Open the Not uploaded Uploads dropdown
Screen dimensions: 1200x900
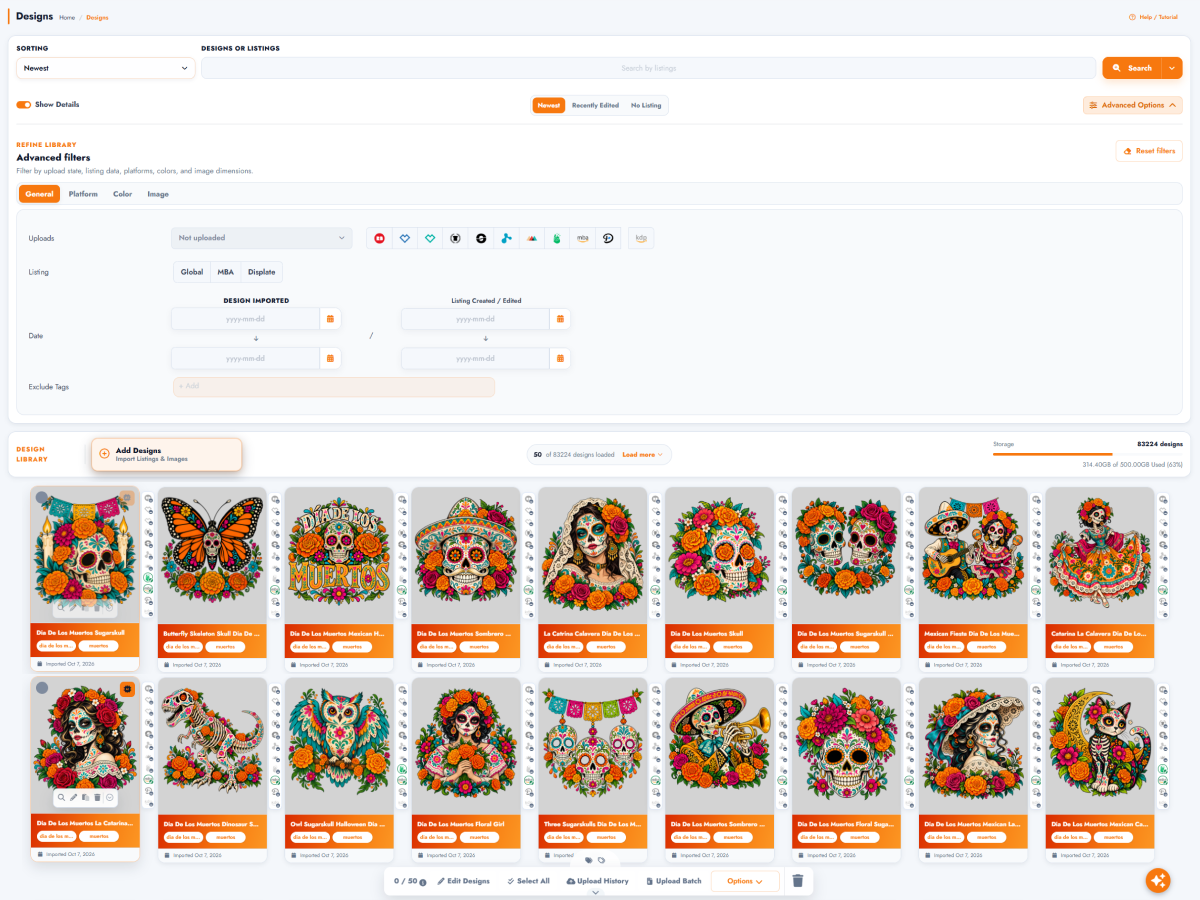tap(262, 238)
